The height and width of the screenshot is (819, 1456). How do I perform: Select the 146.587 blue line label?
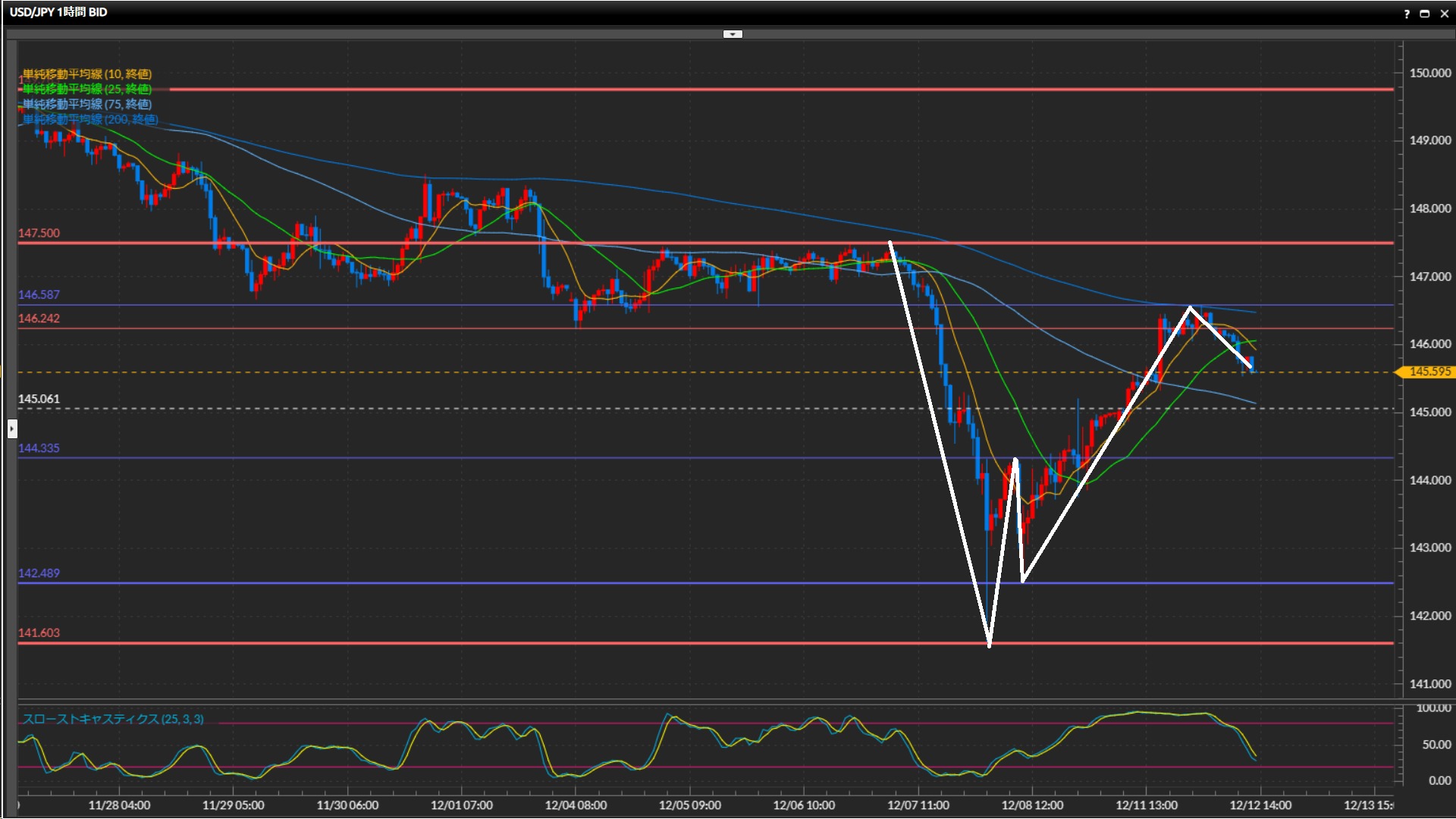click(x=39, y=294)
